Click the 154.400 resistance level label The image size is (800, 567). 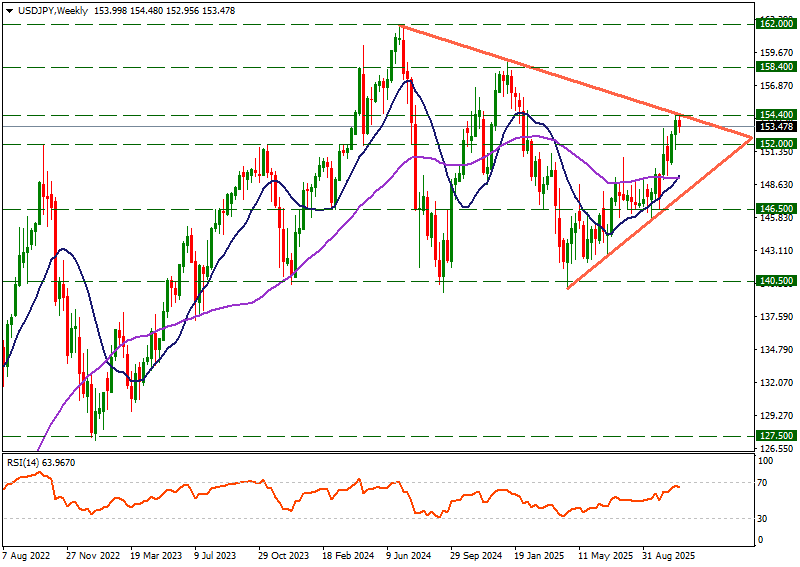click(773, 115)
